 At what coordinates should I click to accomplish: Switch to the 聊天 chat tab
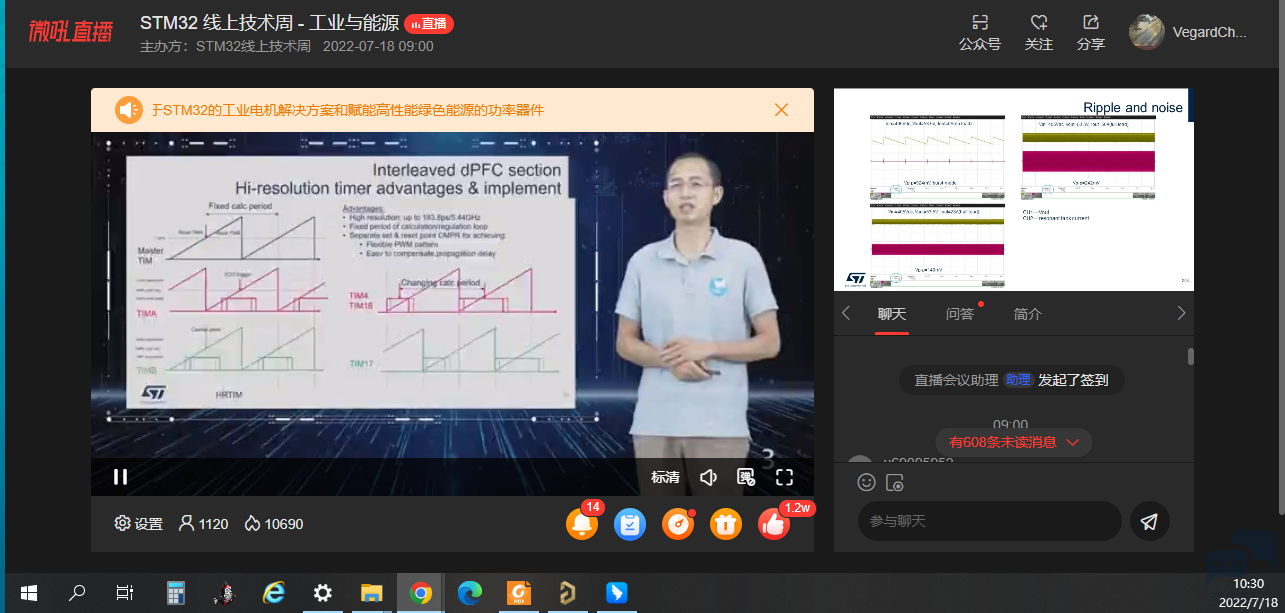click(x=892, y=314)
